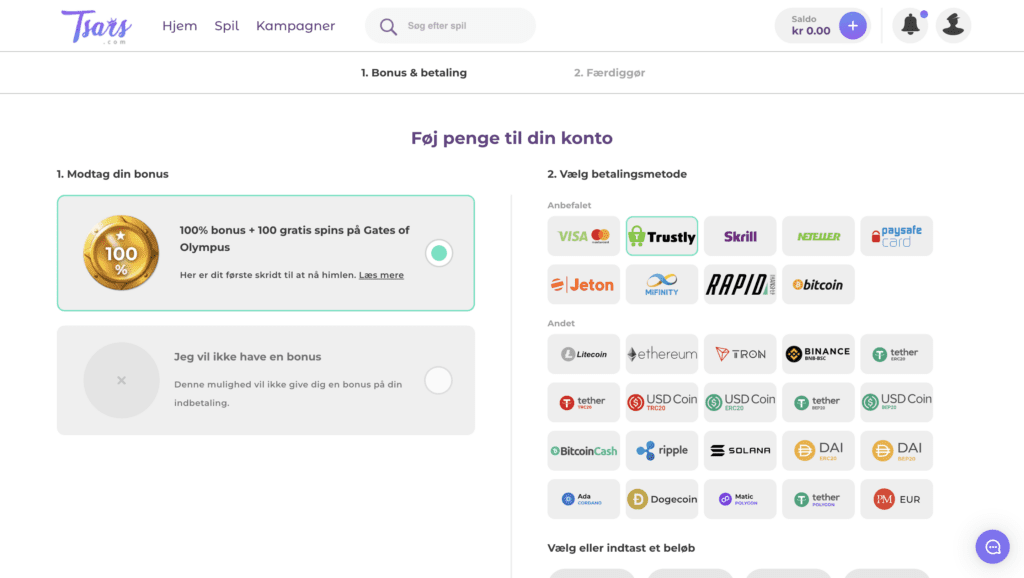This screenshot has height=578, width=1024.
Task: Click the Jeg vil ikke have en bonus text
Action: pyautogui.click(x=248, y=357)
